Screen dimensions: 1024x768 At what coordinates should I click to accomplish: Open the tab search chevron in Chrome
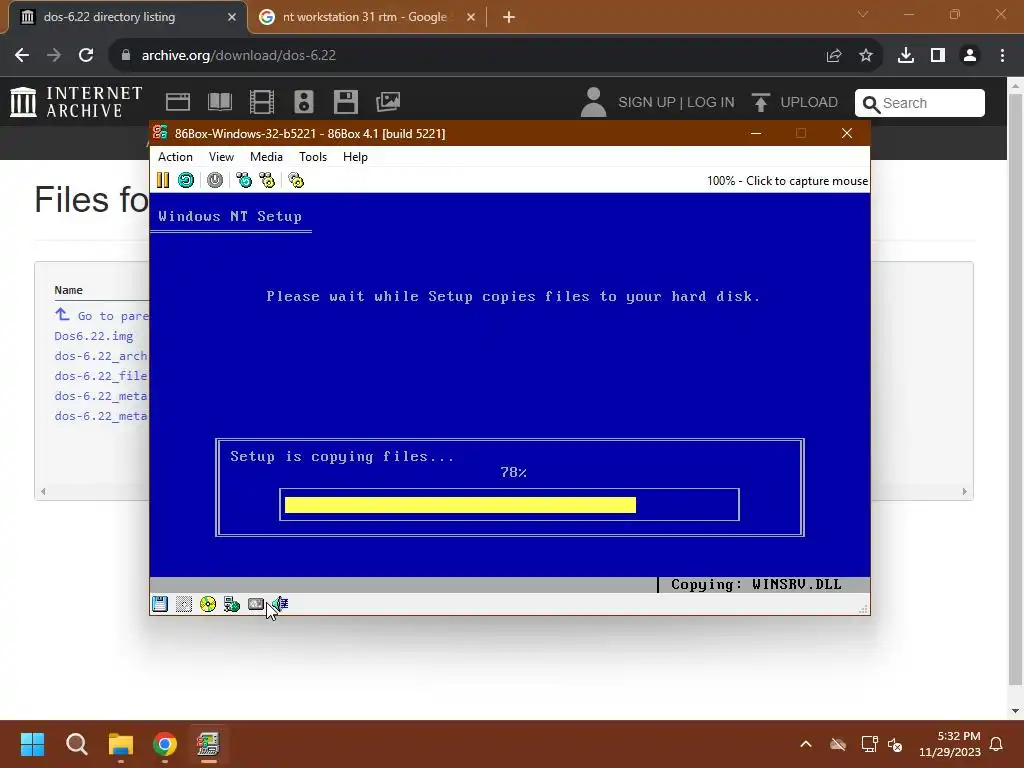tap(863, 14)
